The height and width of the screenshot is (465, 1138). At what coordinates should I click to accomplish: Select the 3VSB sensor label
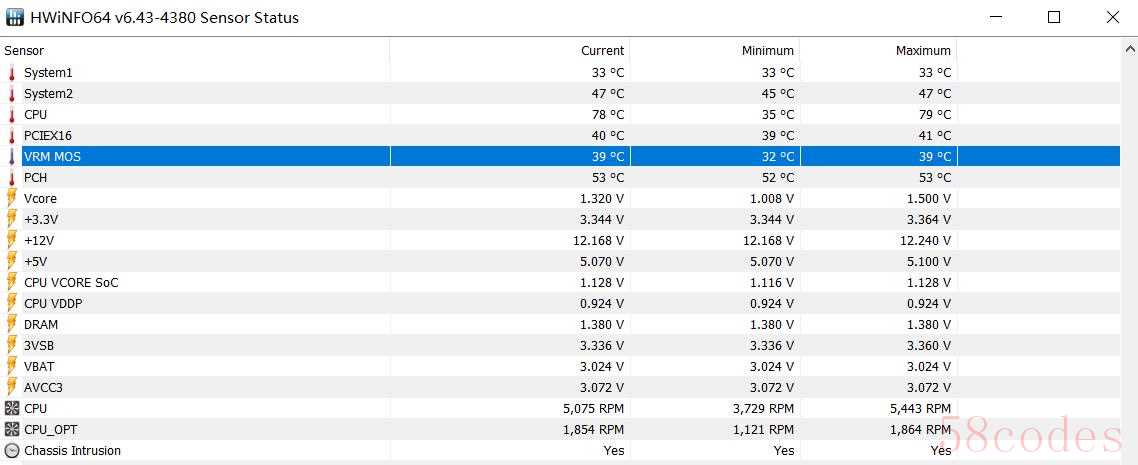pyautogui.click(x=39, y=346)
